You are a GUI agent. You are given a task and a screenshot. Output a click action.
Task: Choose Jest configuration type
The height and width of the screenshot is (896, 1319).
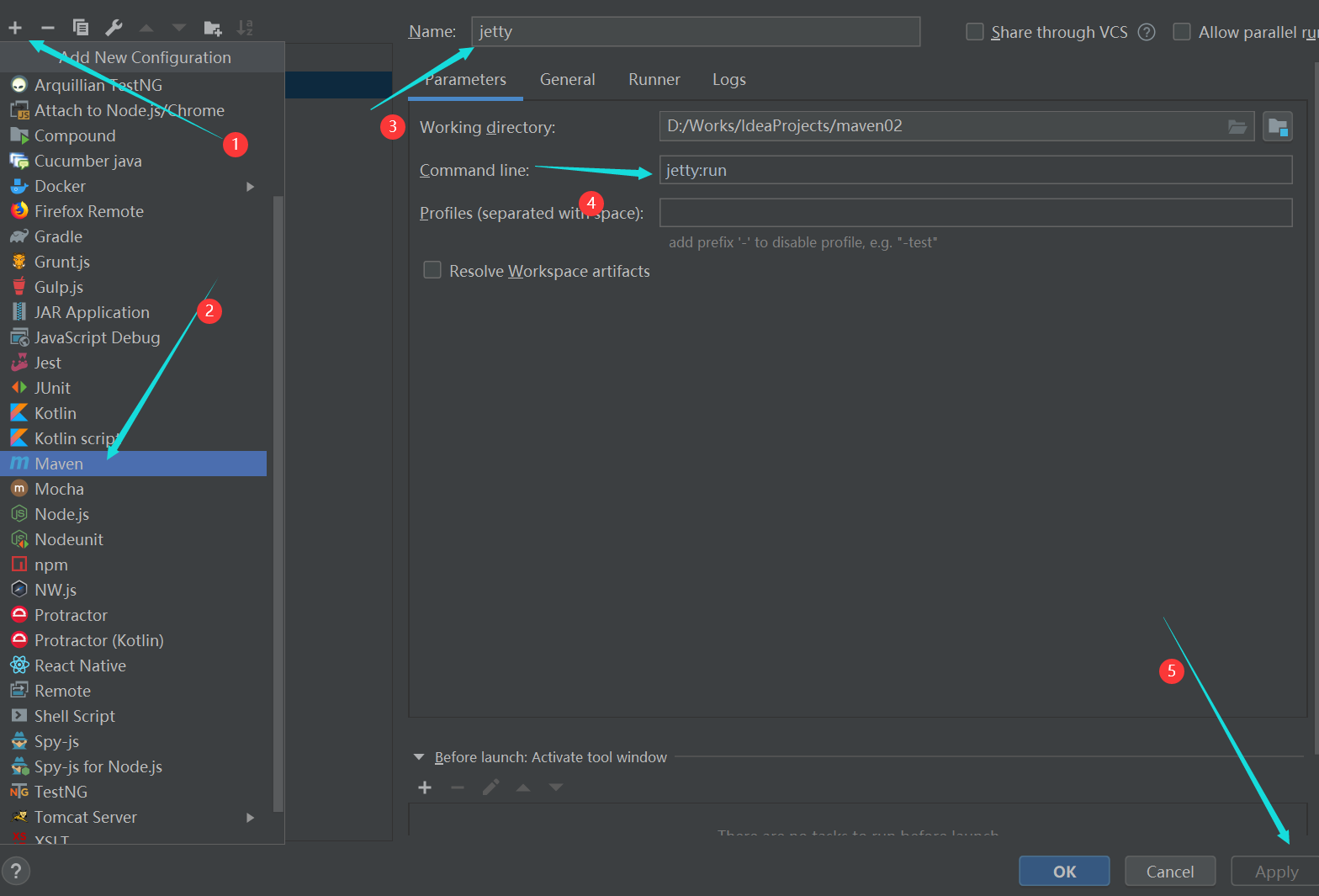(135, 363)
